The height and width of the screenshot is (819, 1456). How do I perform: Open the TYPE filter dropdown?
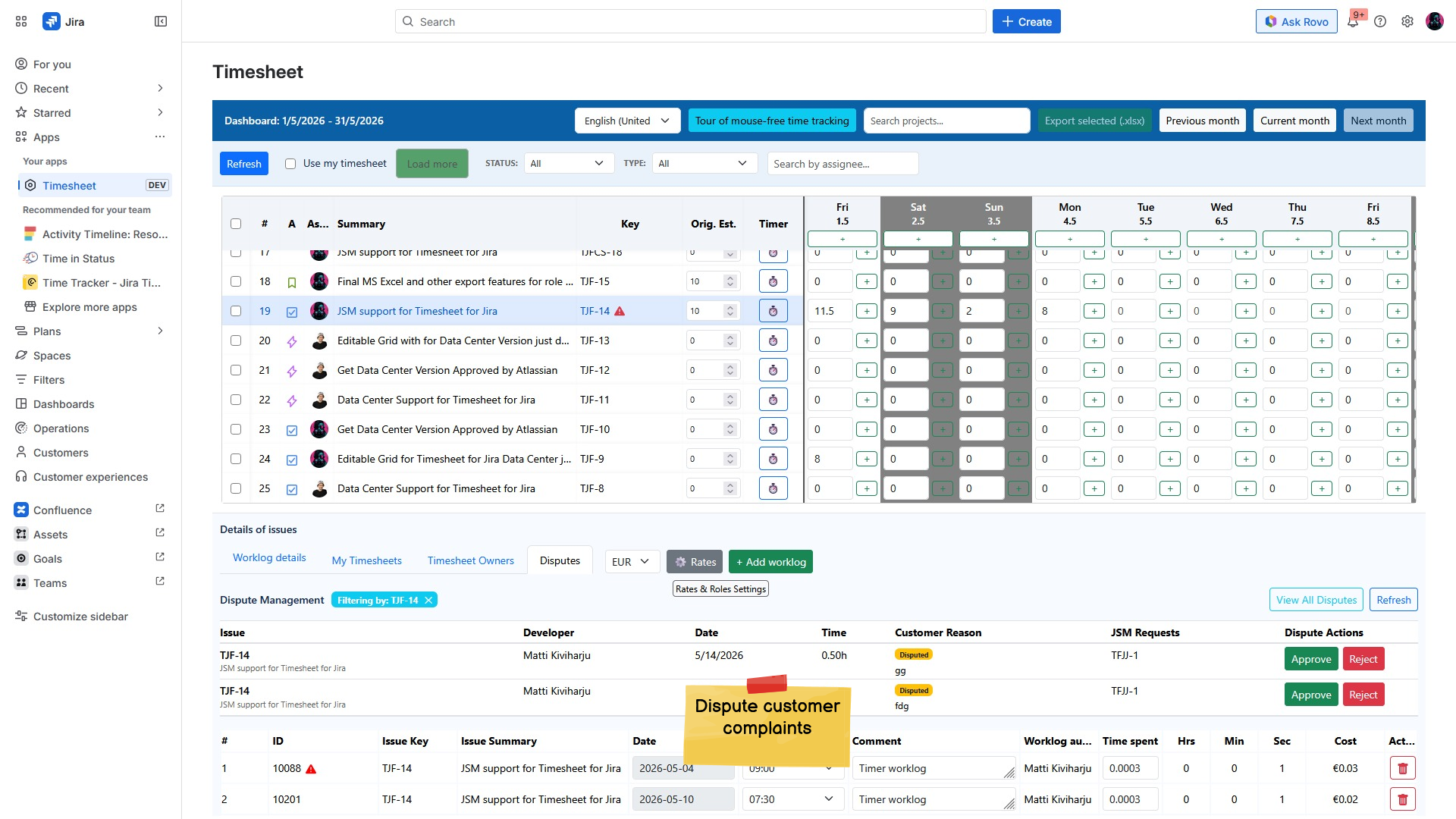point(704,163)
